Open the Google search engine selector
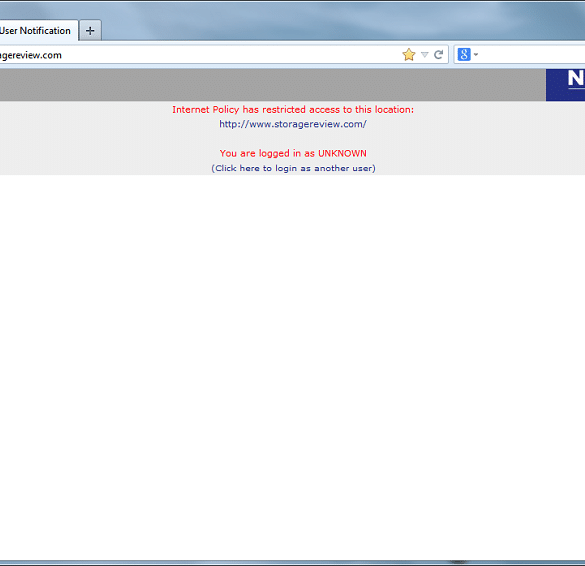The image size is (585, 566). 468,54
